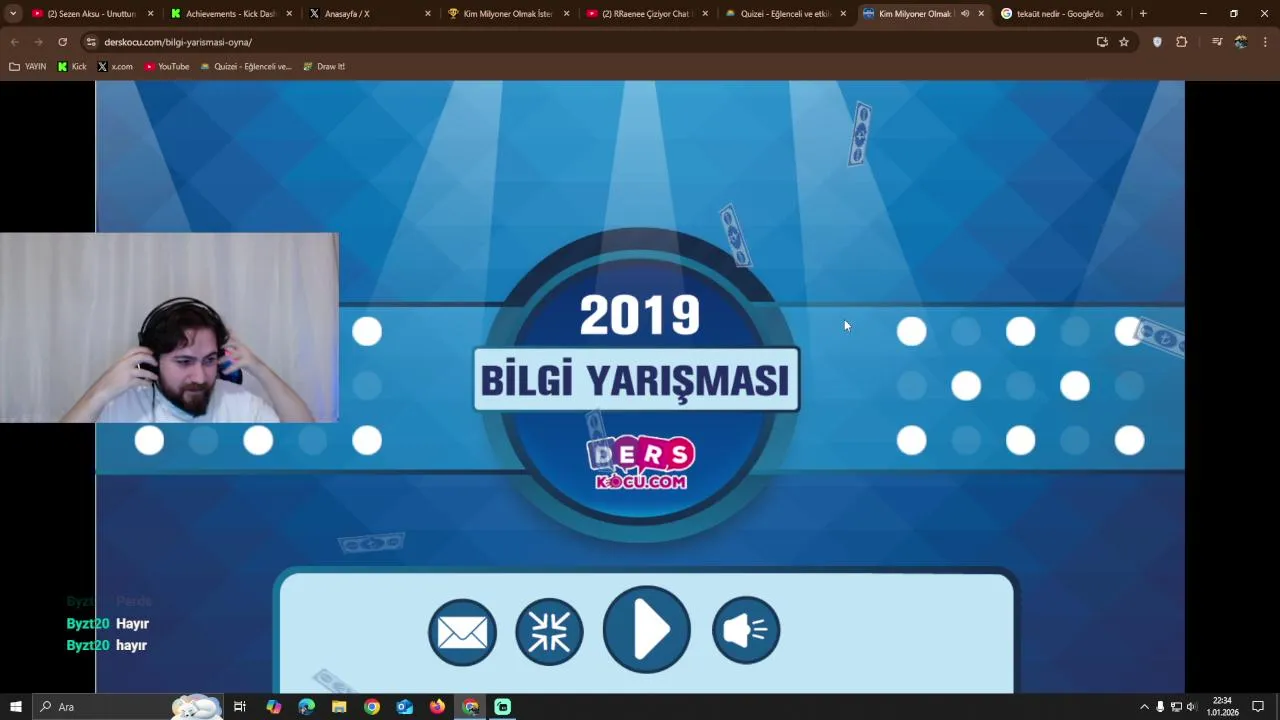Expand the tab search dropdown arrow

tap(13, 14)
